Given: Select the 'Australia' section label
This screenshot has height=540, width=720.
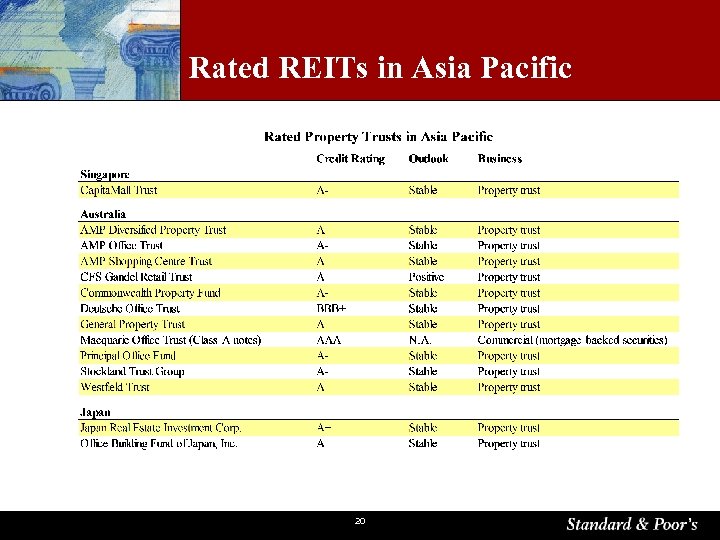Looking at the screenshot, I should [x=103, y=214].
